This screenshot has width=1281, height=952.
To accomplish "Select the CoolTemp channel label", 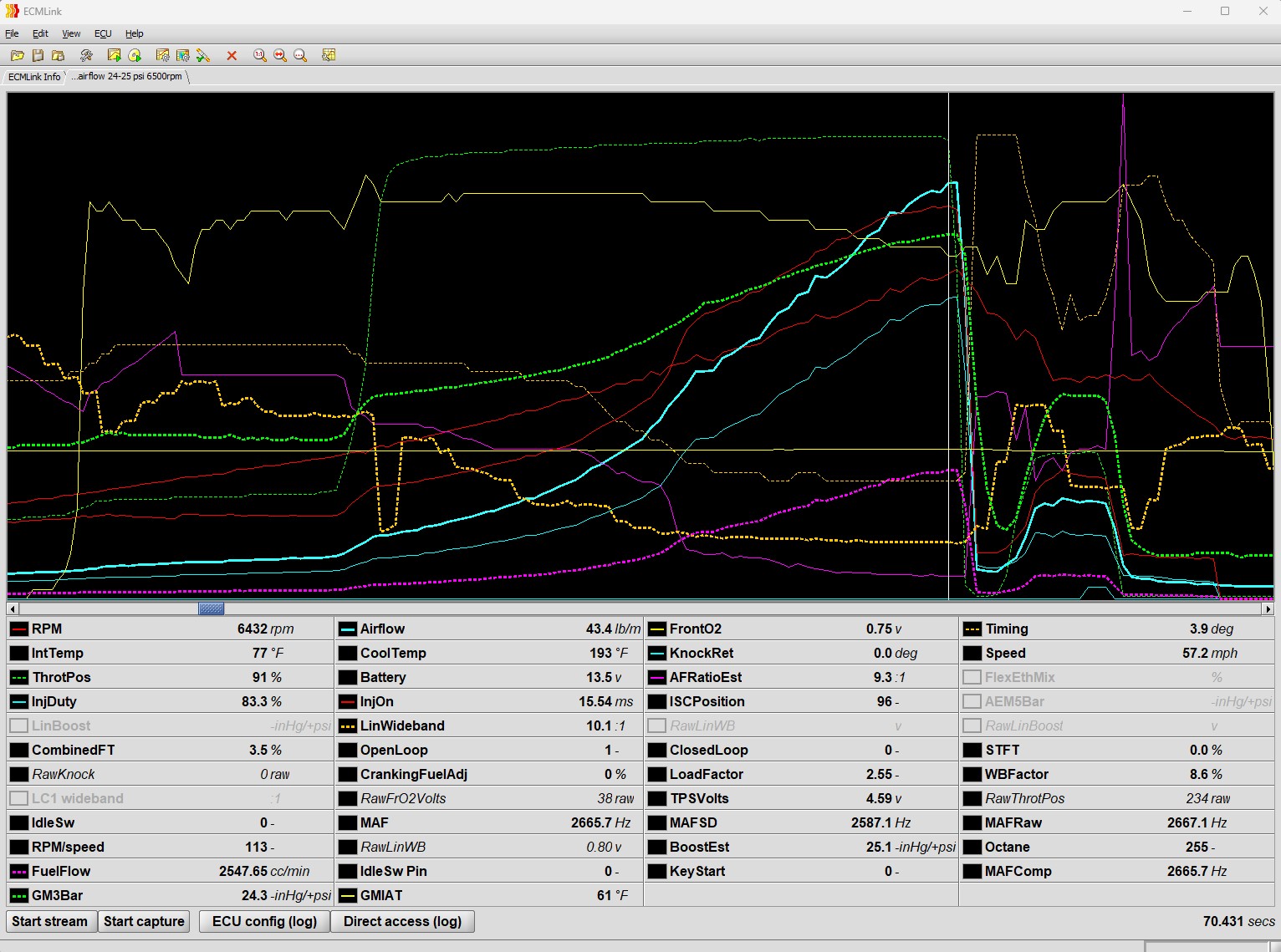I will (393, 653).
